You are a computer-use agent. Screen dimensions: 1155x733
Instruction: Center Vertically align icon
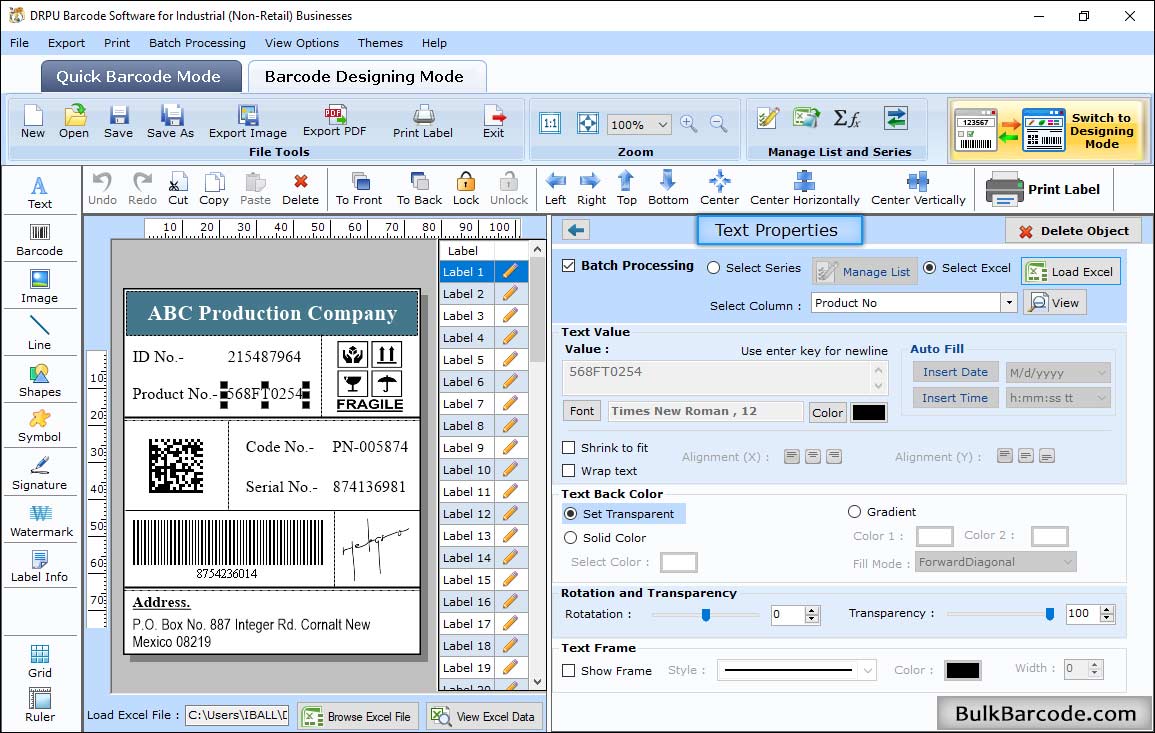918,189
